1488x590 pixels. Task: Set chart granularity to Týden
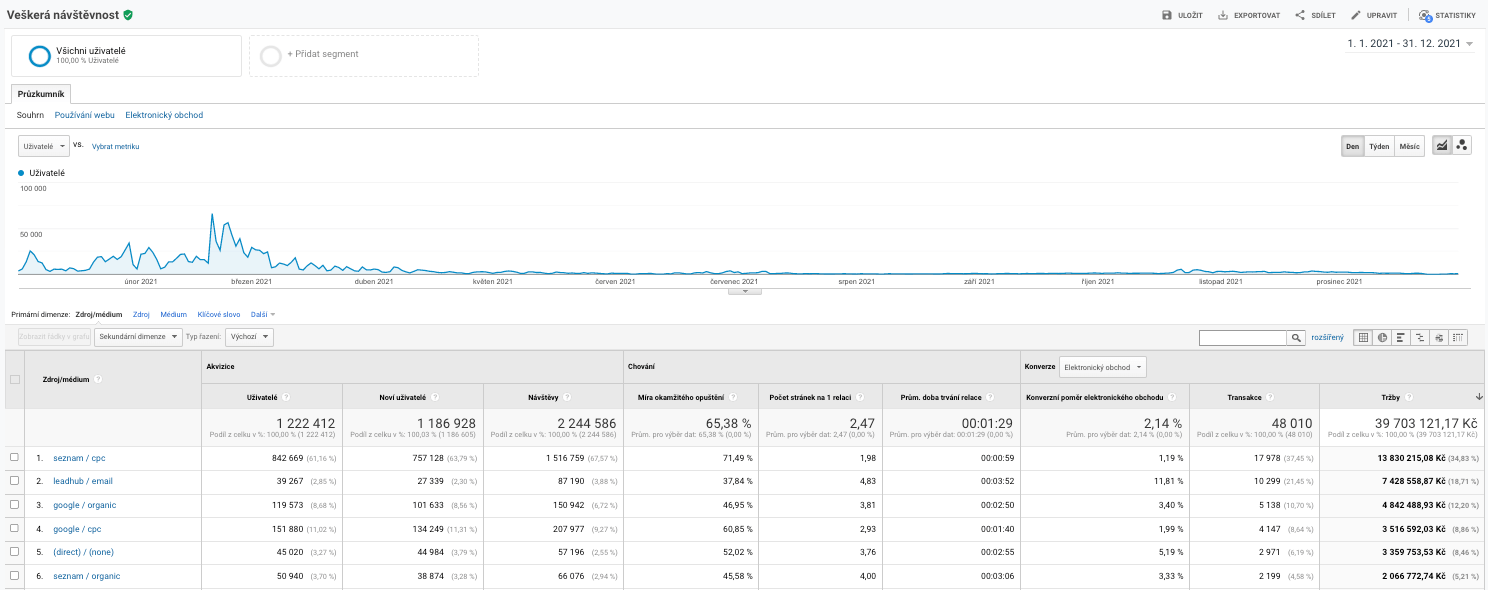click(1379, 146)
